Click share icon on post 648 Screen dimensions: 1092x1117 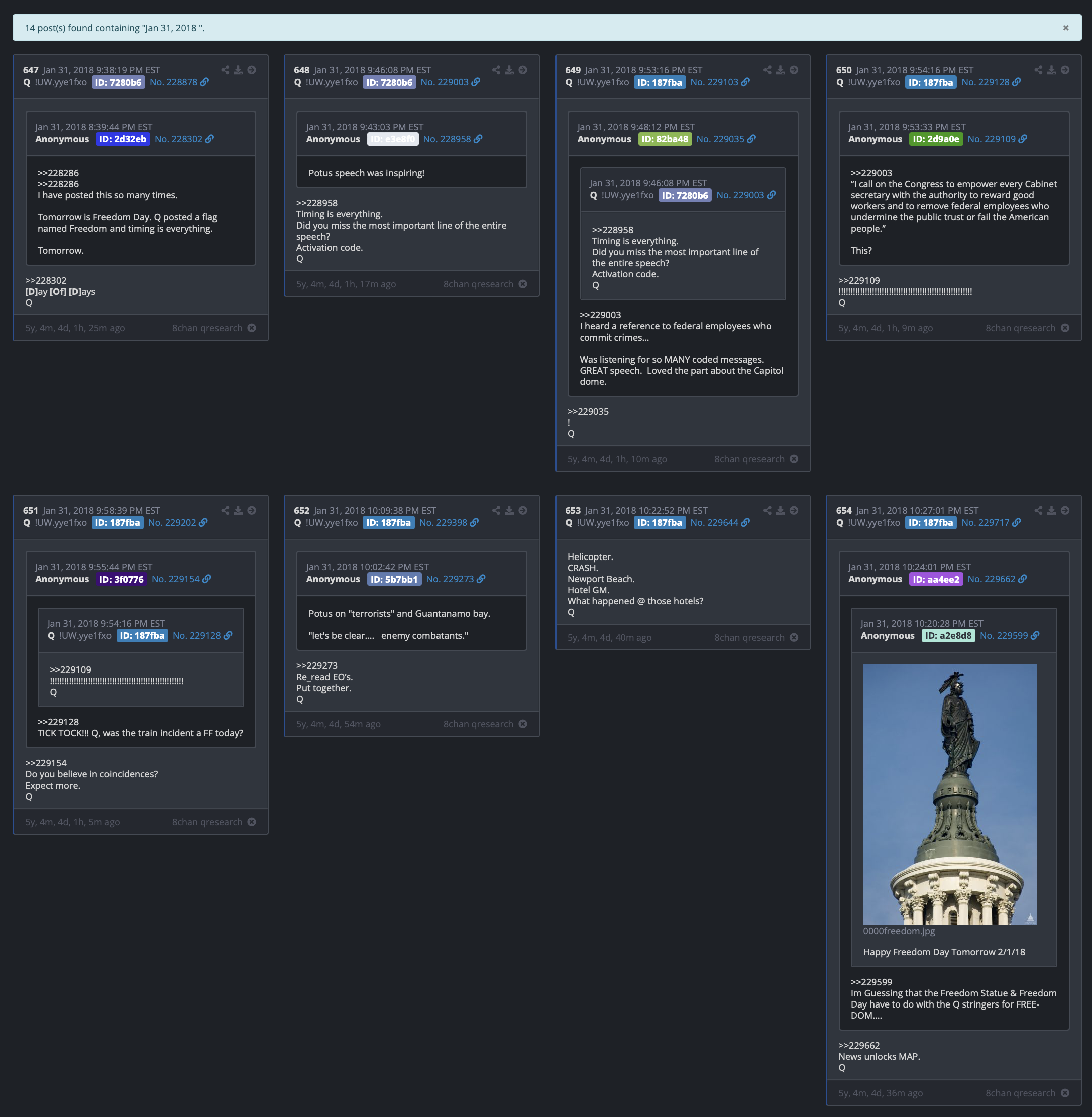click(x=496, y=70)
